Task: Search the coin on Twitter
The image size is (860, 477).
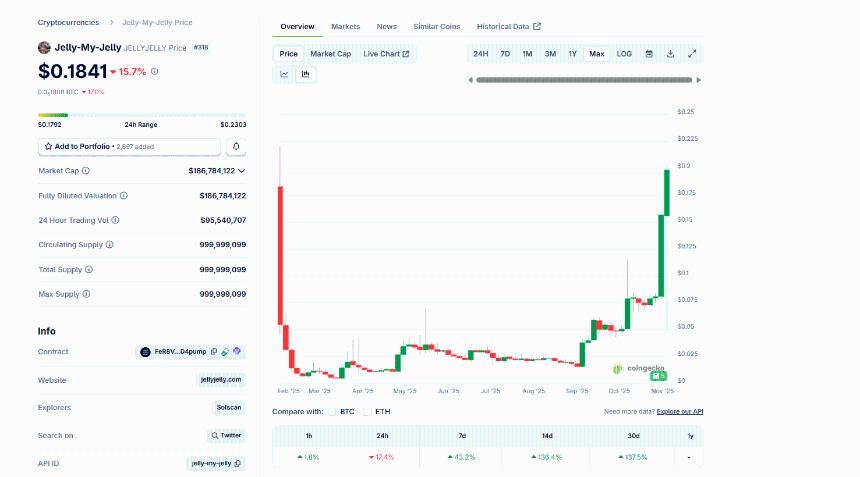Action: pyautogui.click(x=226, y=435)
